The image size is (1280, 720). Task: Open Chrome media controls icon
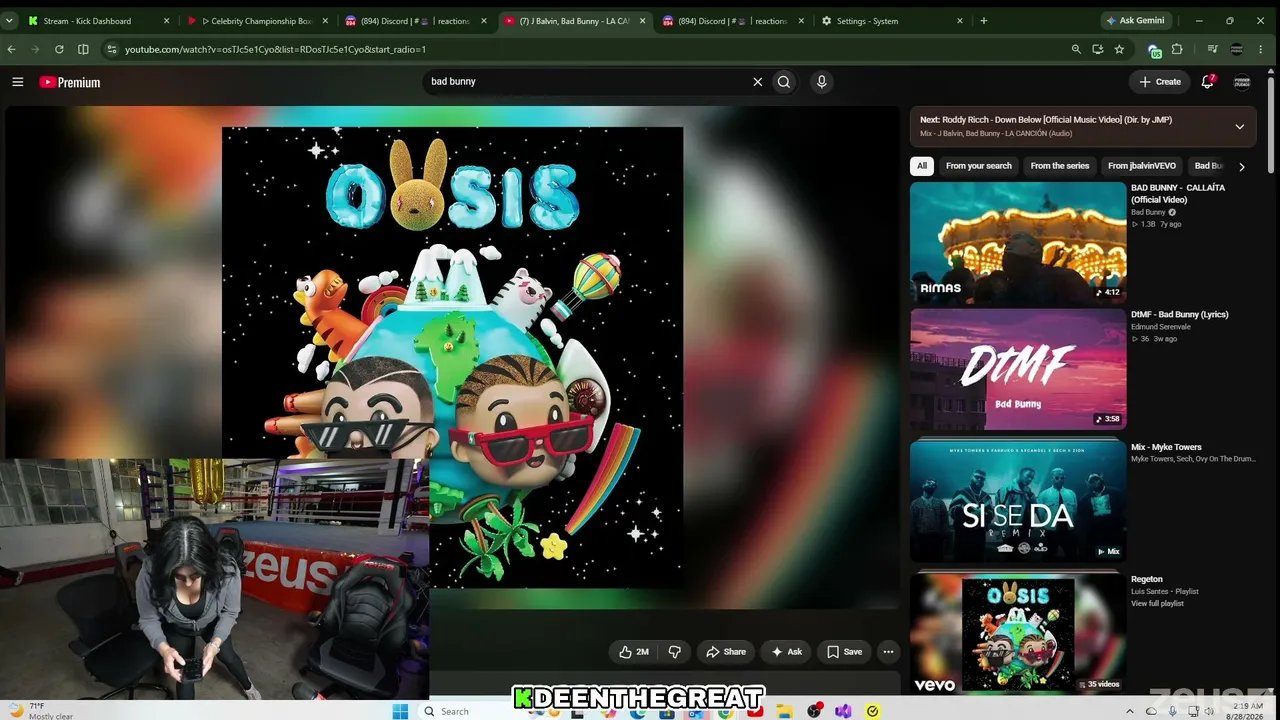(x=1212, y=49)
